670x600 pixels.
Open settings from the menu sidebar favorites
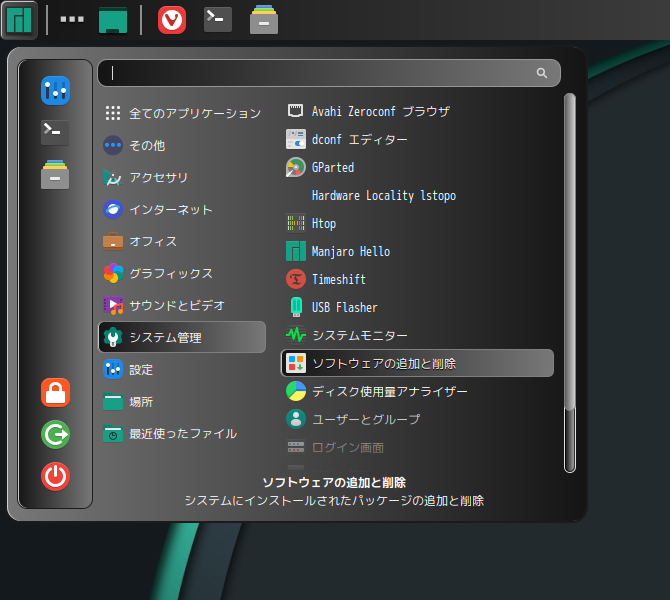(x=55, y=91)
